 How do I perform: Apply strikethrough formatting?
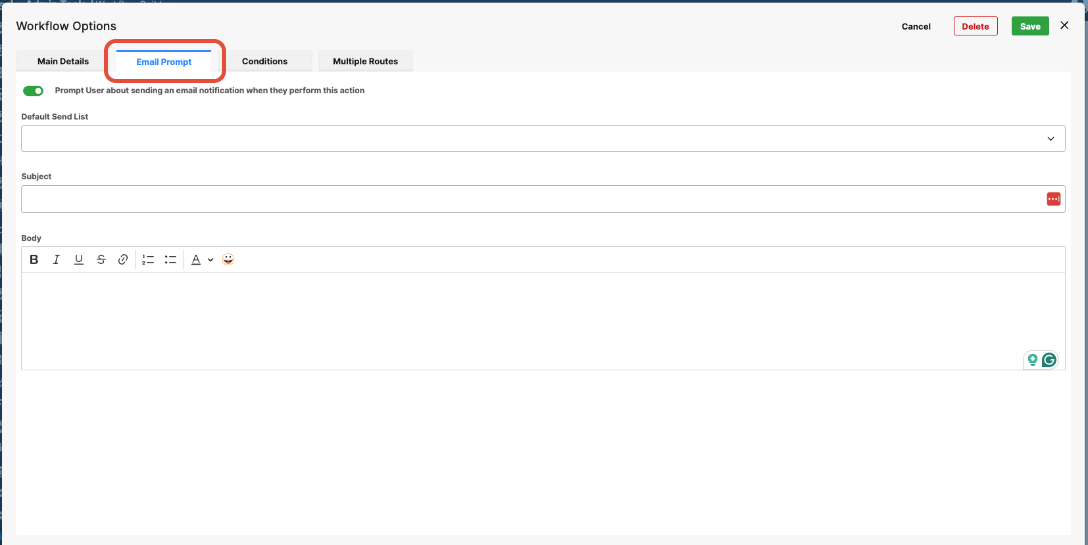point(101,260)
